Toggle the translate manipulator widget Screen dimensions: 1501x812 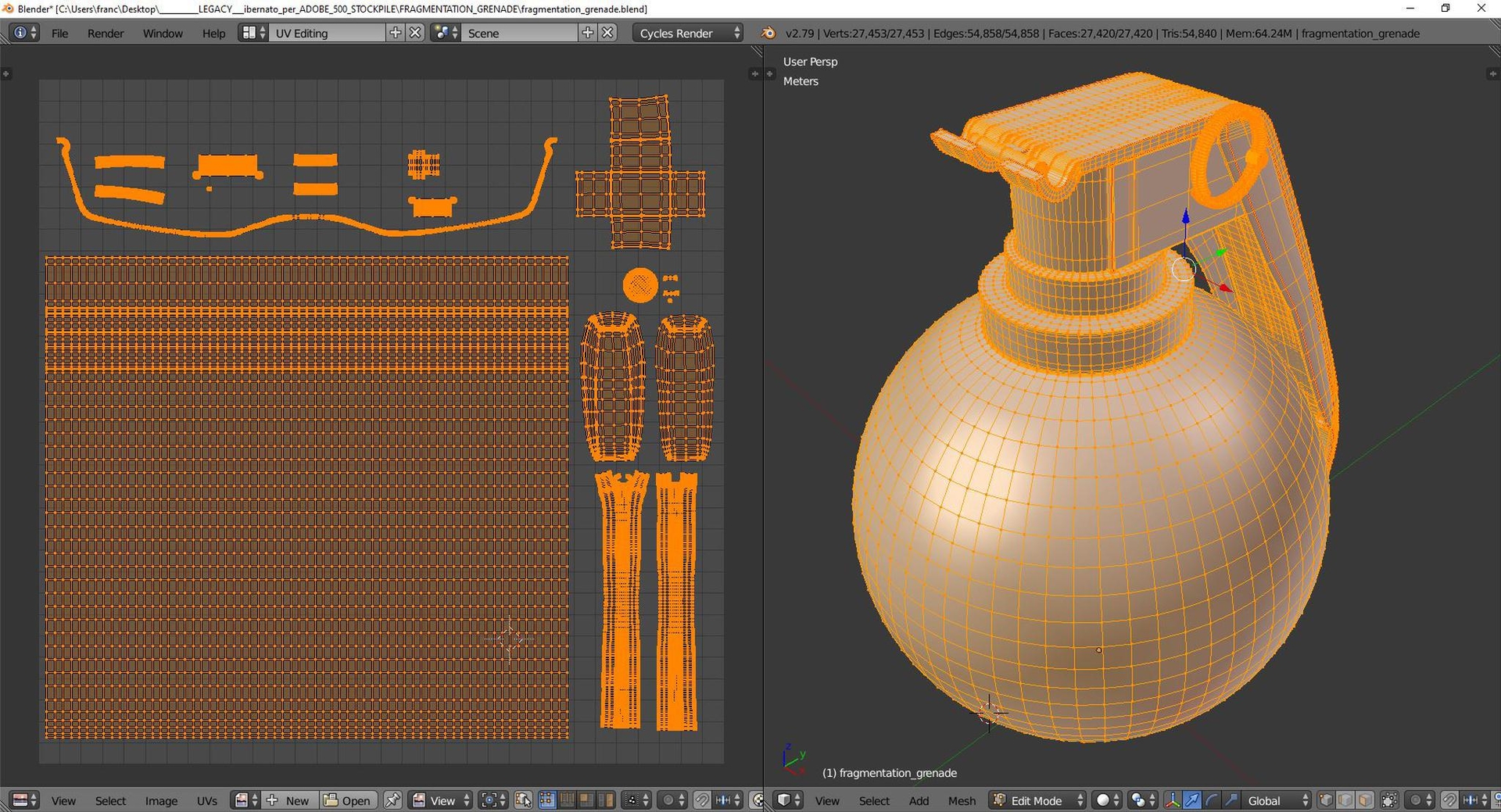1173,799
